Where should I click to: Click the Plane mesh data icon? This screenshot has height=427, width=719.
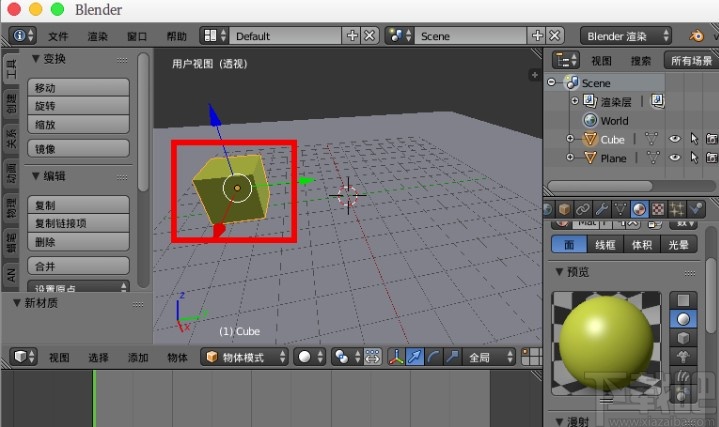point(653,158)
